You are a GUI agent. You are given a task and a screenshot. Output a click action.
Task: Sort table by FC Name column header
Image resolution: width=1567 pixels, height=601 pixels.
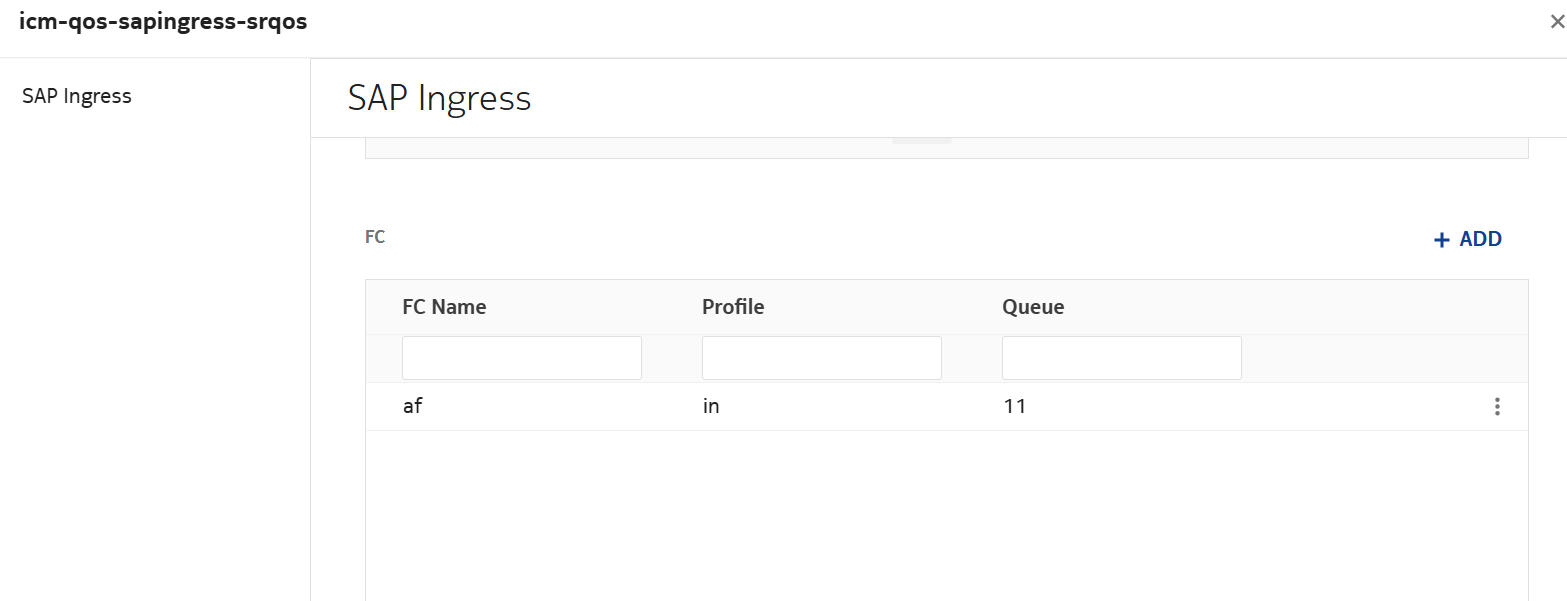(444, 307)
